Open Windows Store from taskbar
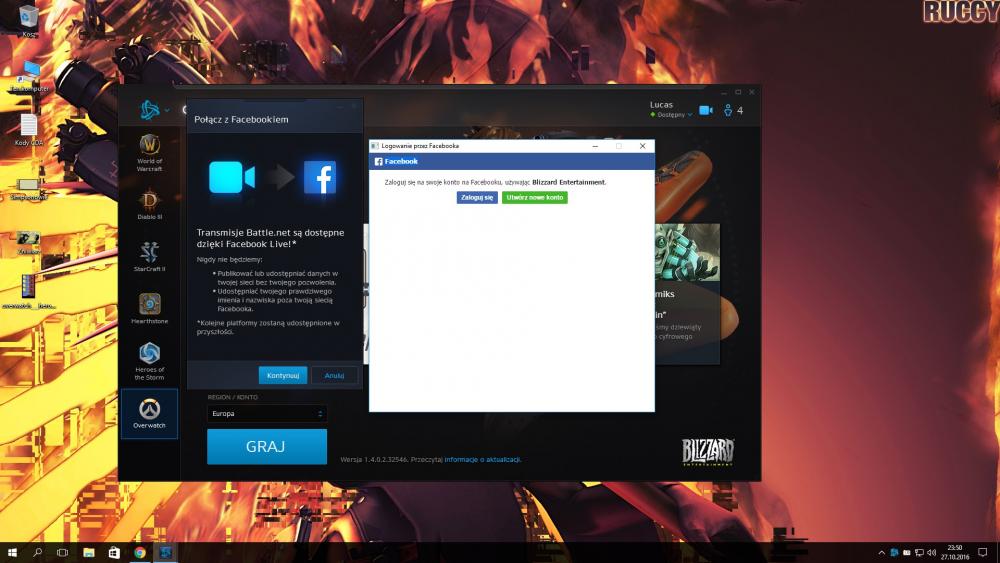Viewport: 1000px width, 563px height. 114,552
